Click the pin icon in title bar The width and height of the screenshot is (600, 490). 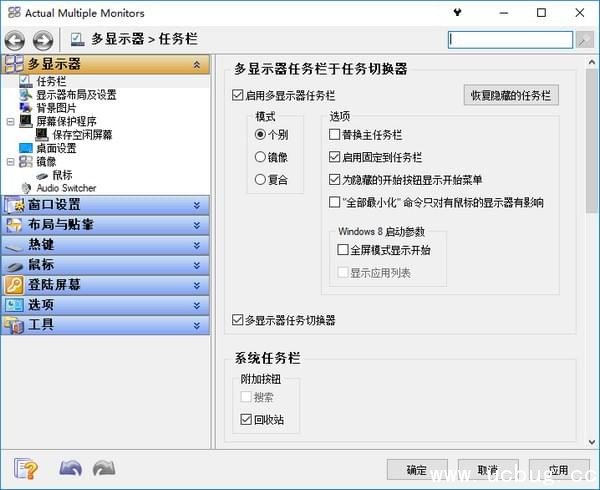457,13
